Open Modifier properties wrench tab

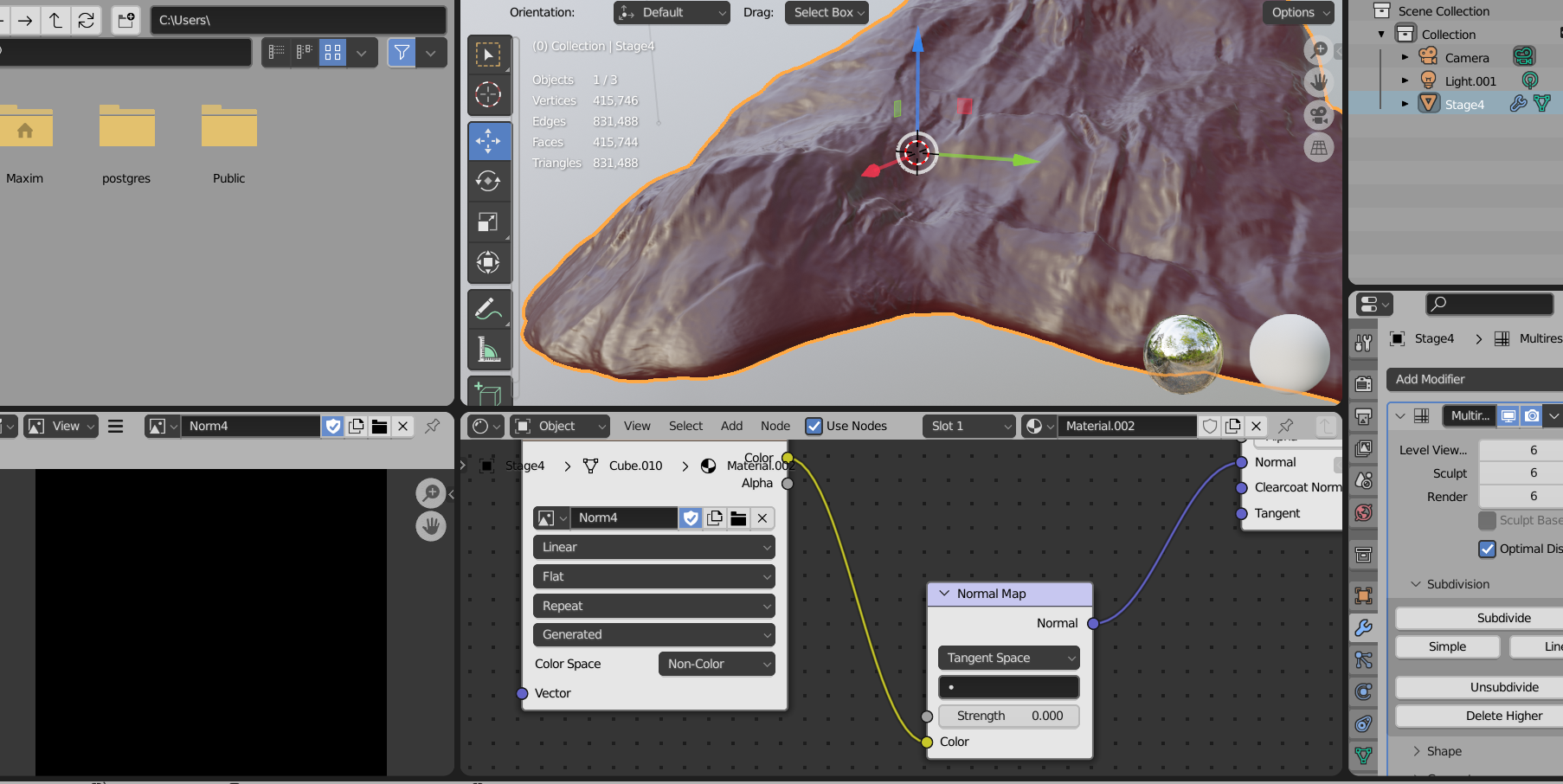[x=1364, y=628]
